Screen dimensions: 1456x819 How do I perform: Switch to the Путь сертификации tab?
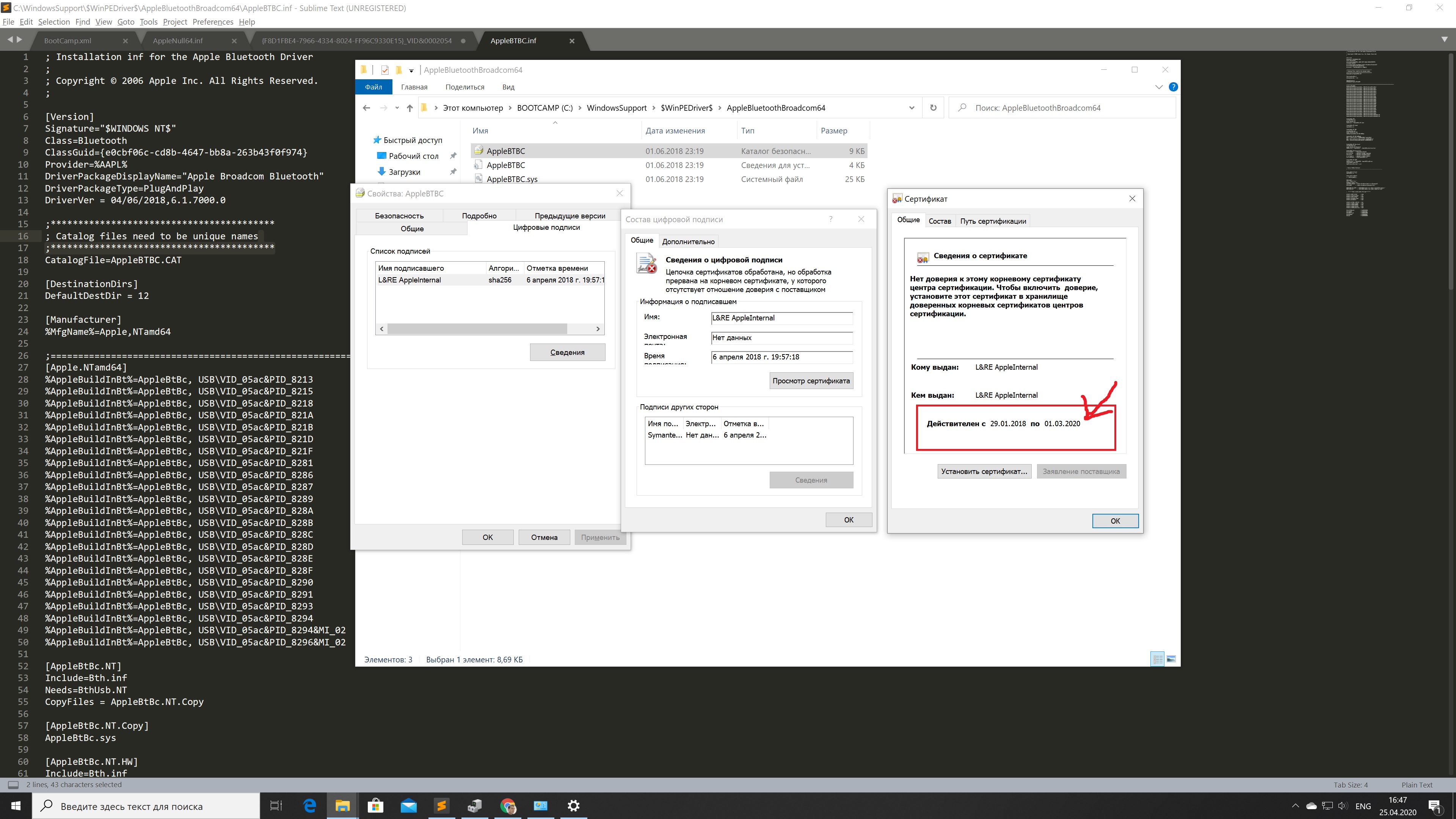[993, 221]
